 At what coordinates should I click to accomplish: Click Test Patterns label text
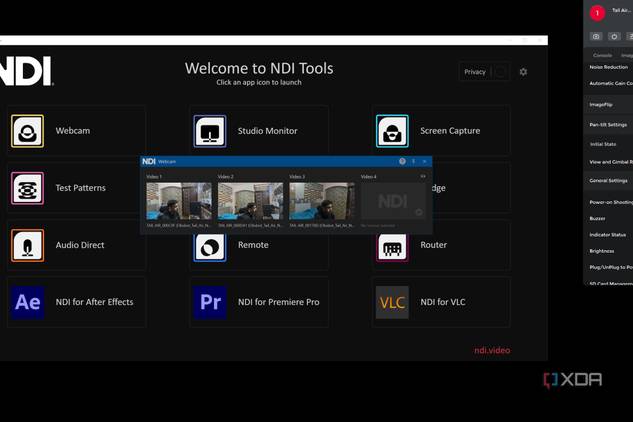[x=80, y=188]
